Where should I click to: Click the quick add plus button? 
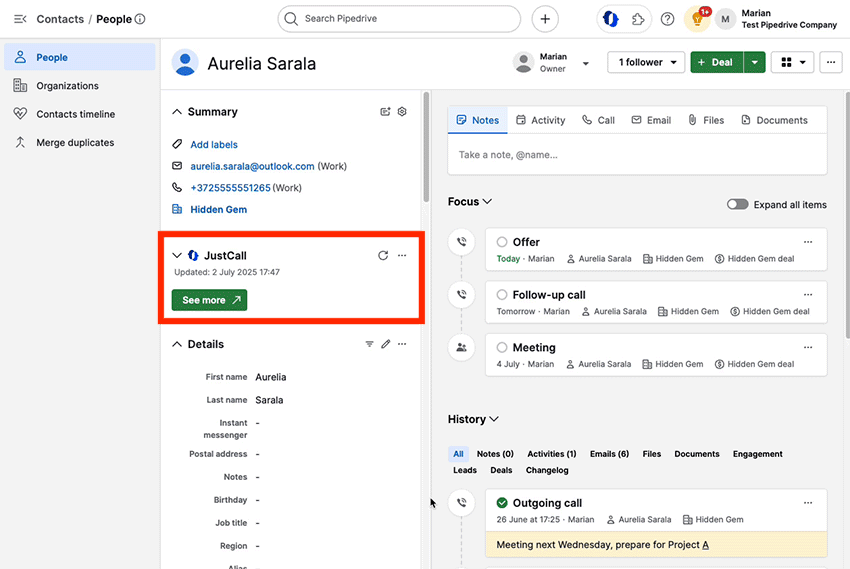point(545,19)
